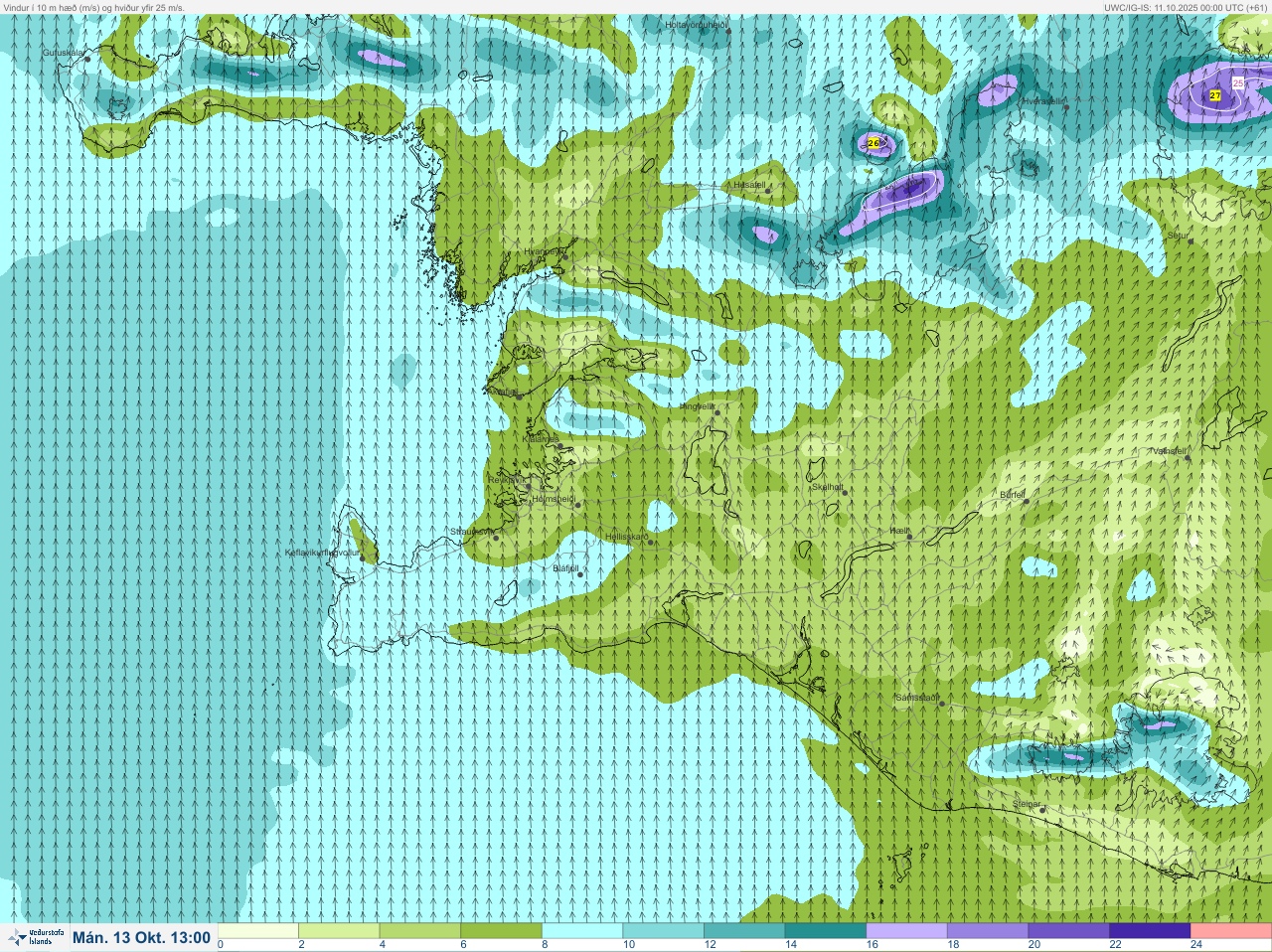Click the Hæll station marker

tap(909, 538)
